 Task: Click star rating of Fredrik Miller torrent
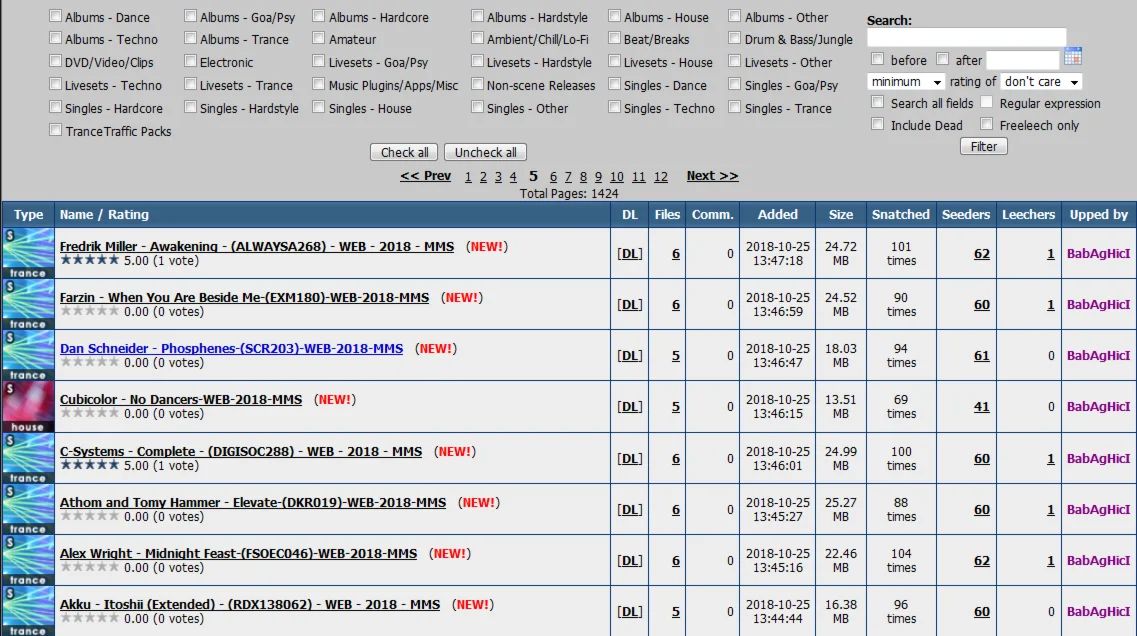pos(89,260)
